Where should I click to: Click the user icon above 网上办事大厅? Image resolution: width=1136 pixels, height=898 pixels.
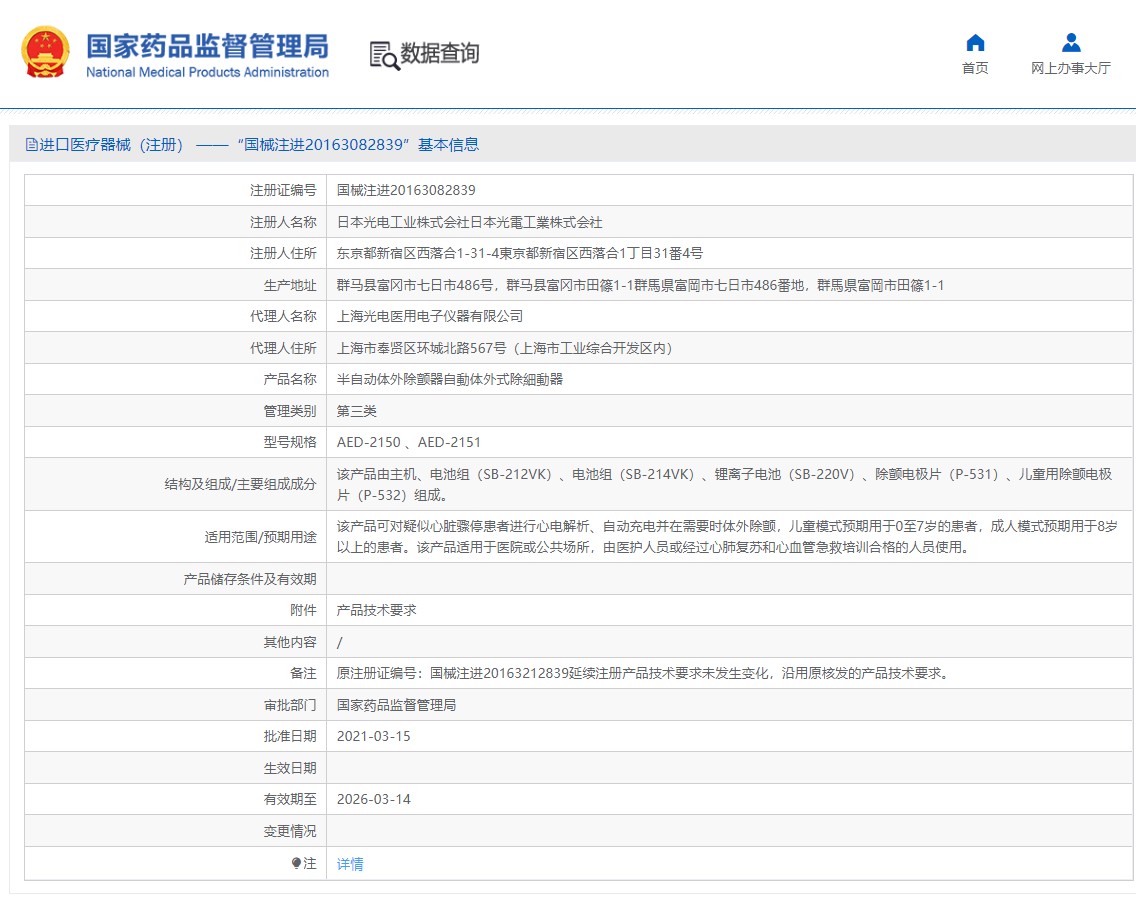(x=1071, y=43)
